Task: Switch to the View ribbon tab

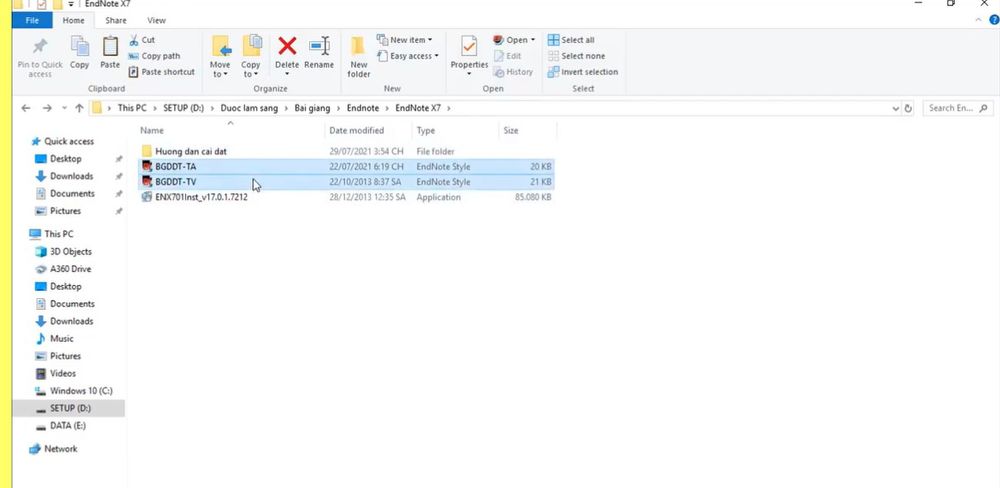Action: (156, 20)
